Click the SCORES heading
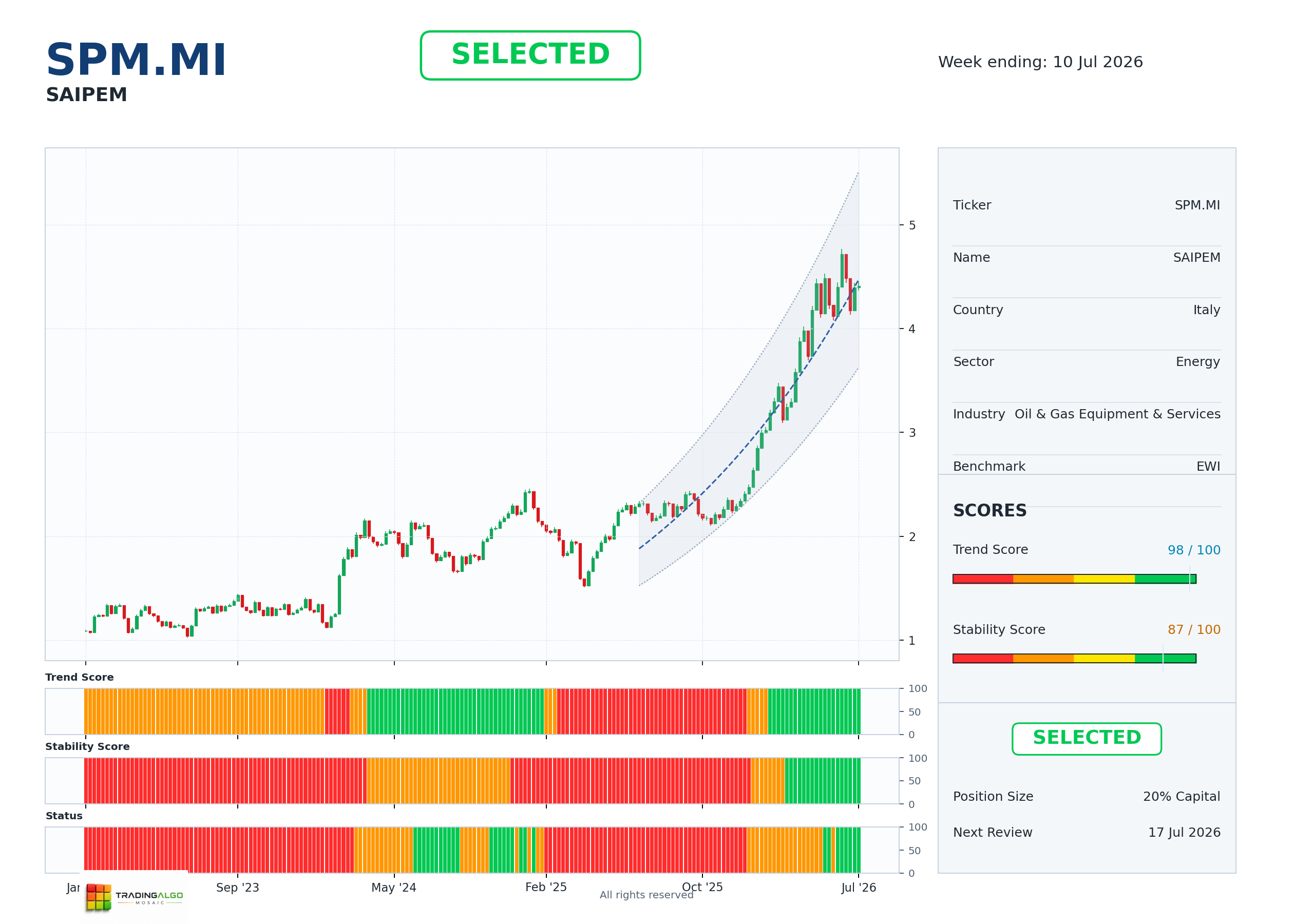Screen dimensions: 1294x924 point(989,510)
